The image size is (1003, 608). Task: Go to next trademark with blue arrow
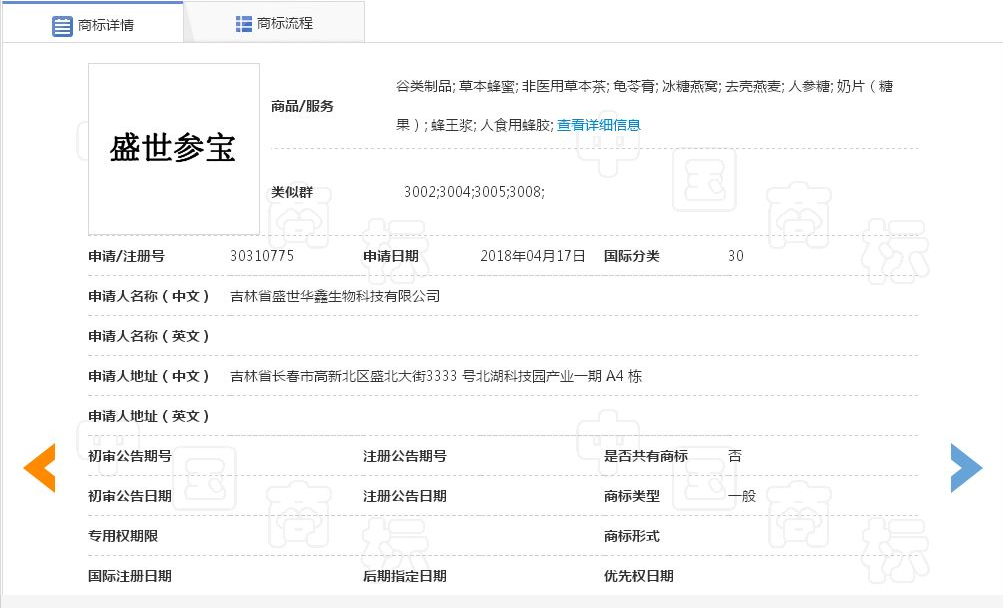[965, 467]
